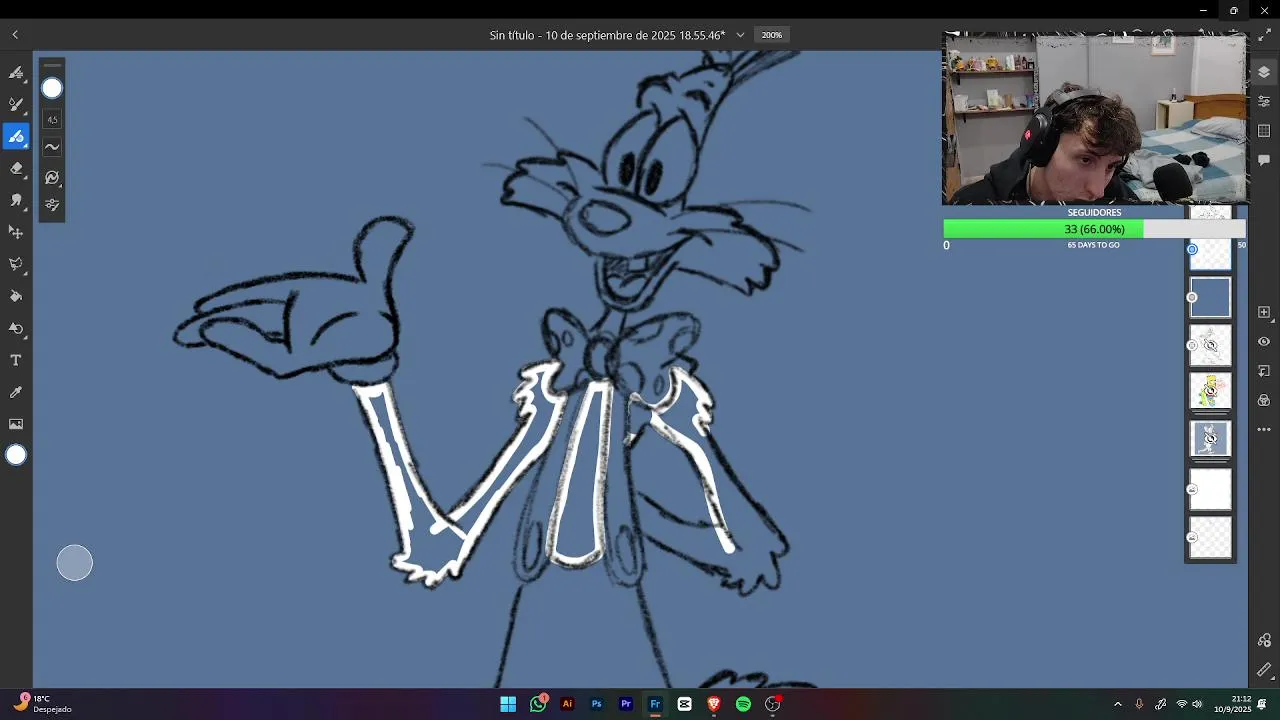Open WhatsApp from taskbar
The height and width of the screenshot is (720, 1280).
tap(538, 704)
